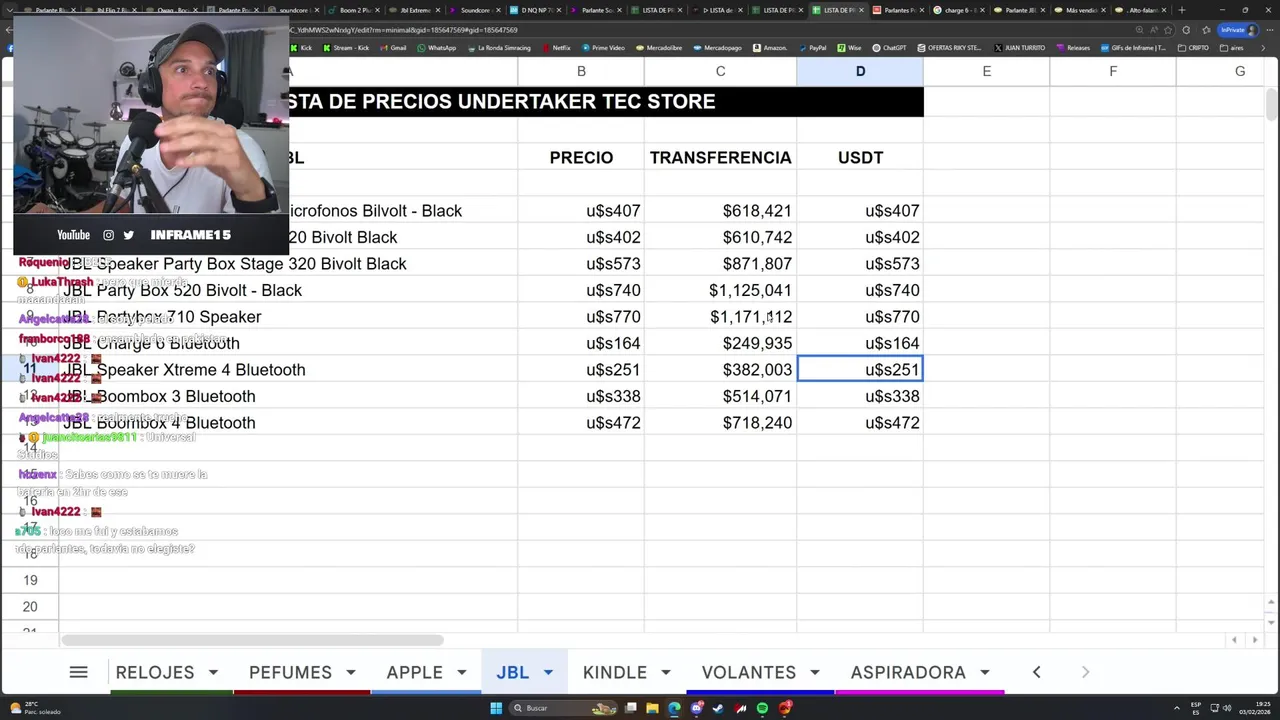Image resolution: width=1280 pixels, height=720 pixels.
Task: Switch to the ASPIRADORA sheet
Action: [908, 672]
